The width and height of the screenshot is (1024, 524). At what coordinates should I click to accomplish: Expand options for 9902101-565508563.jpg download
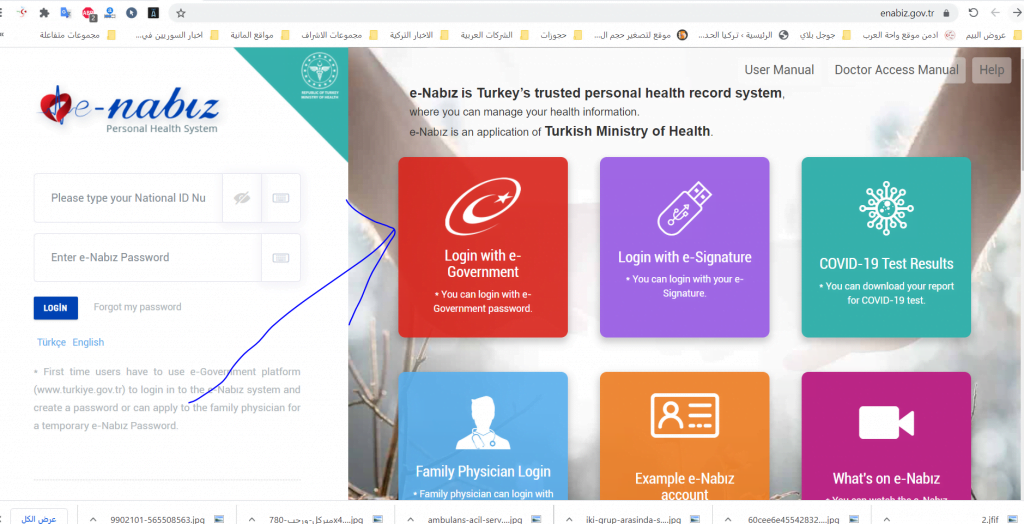[93, 519]
